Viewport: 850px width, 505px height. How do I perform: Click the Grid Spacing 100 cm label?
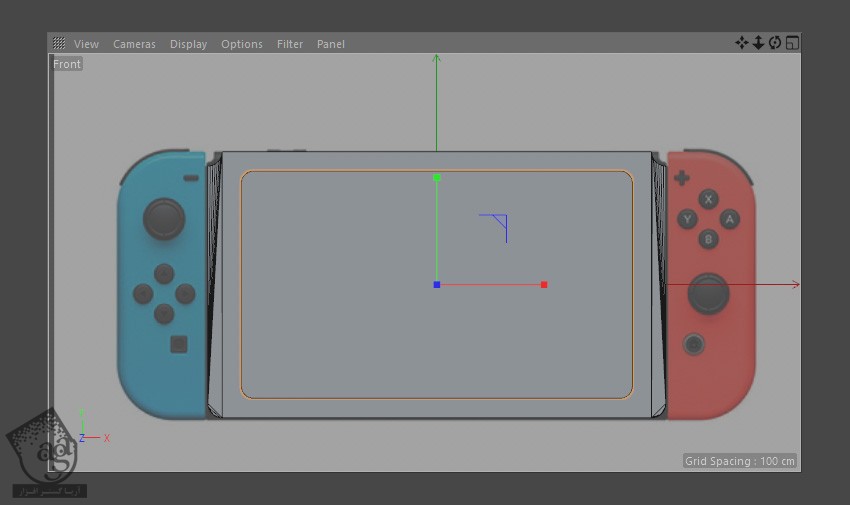point(740,461)
